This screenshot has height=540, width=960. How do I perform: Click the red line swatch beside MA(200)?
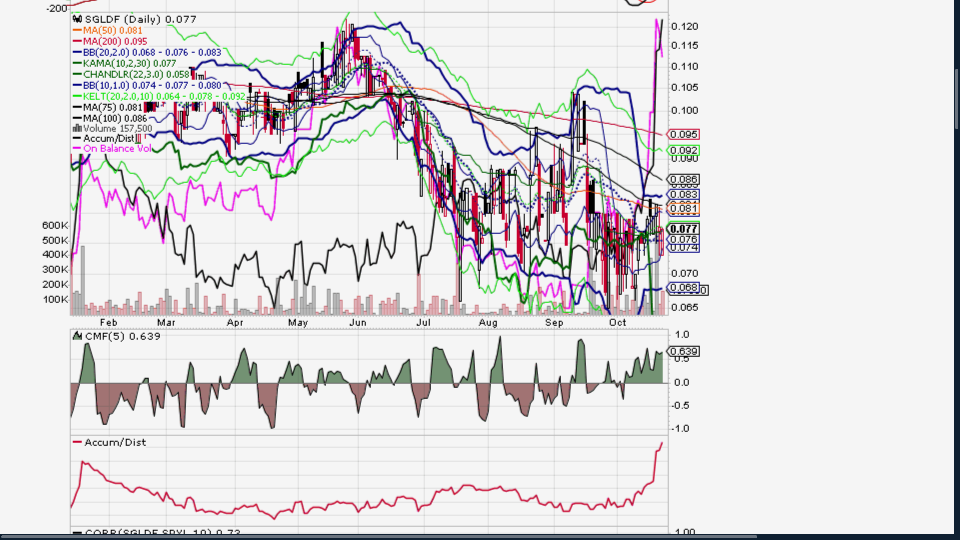(77, 42)
